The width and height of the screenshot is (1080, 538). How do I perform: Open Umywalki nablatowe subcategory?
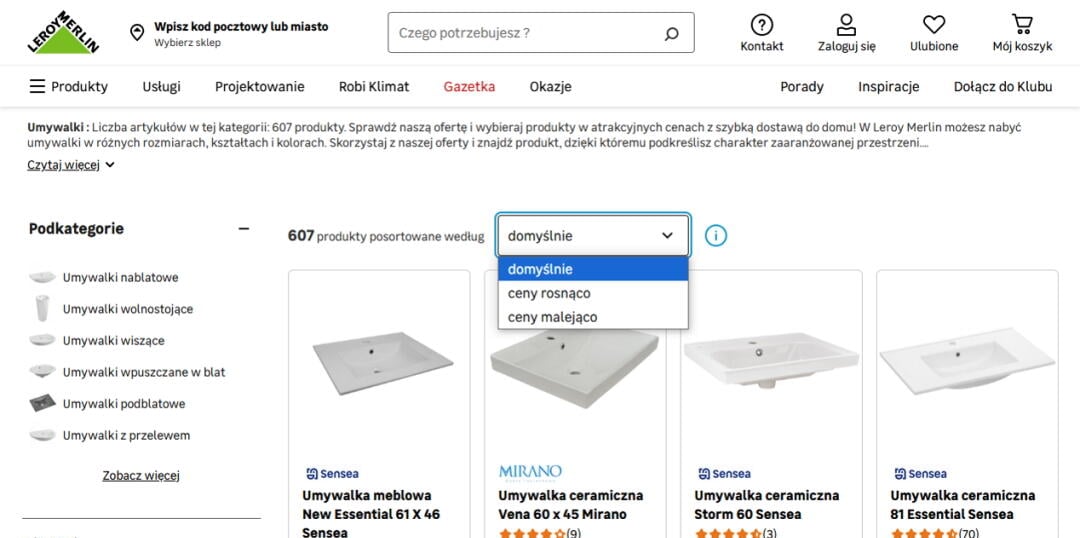[120, 277]
